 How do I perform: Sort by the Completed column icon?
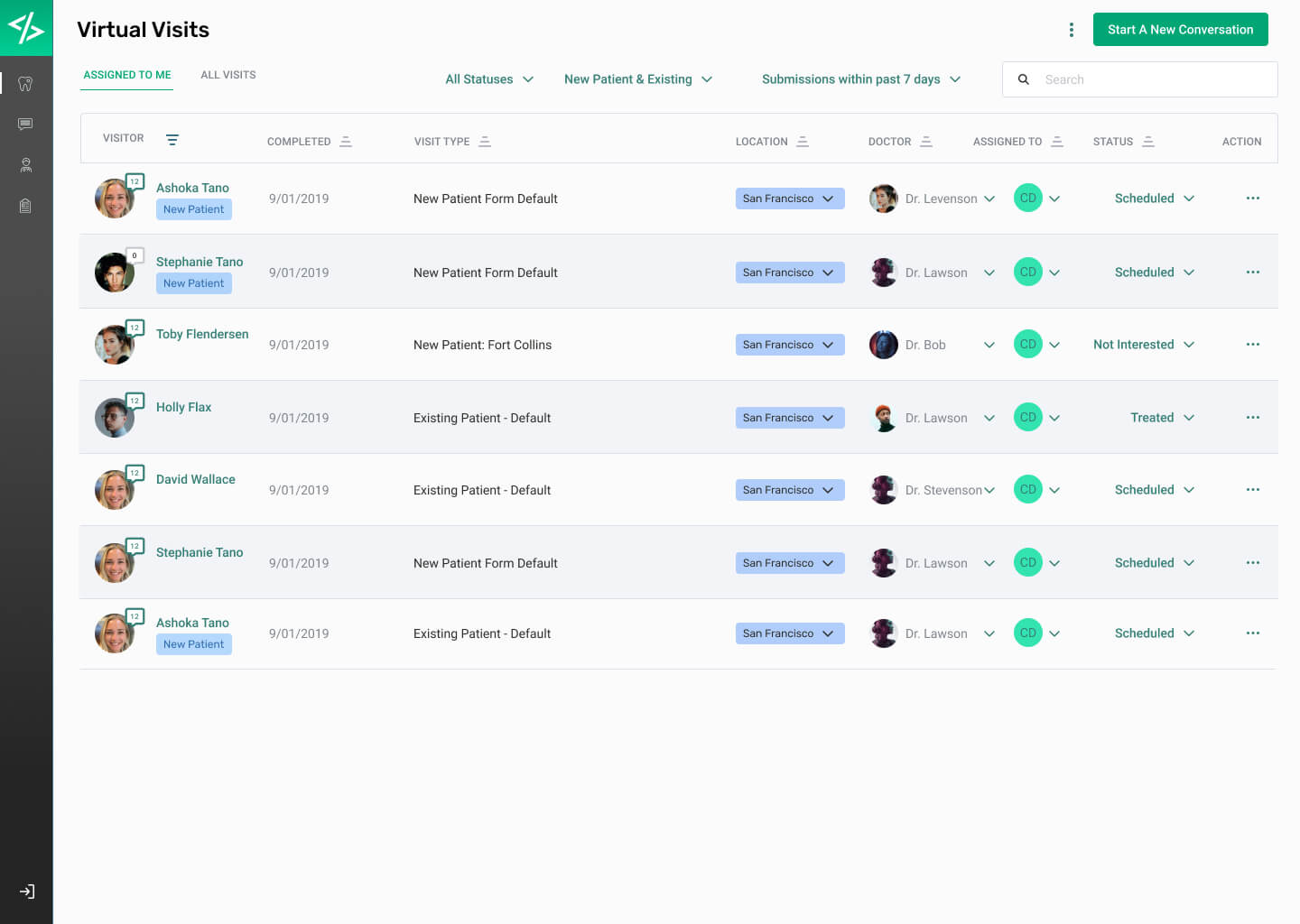click(346, 142)
